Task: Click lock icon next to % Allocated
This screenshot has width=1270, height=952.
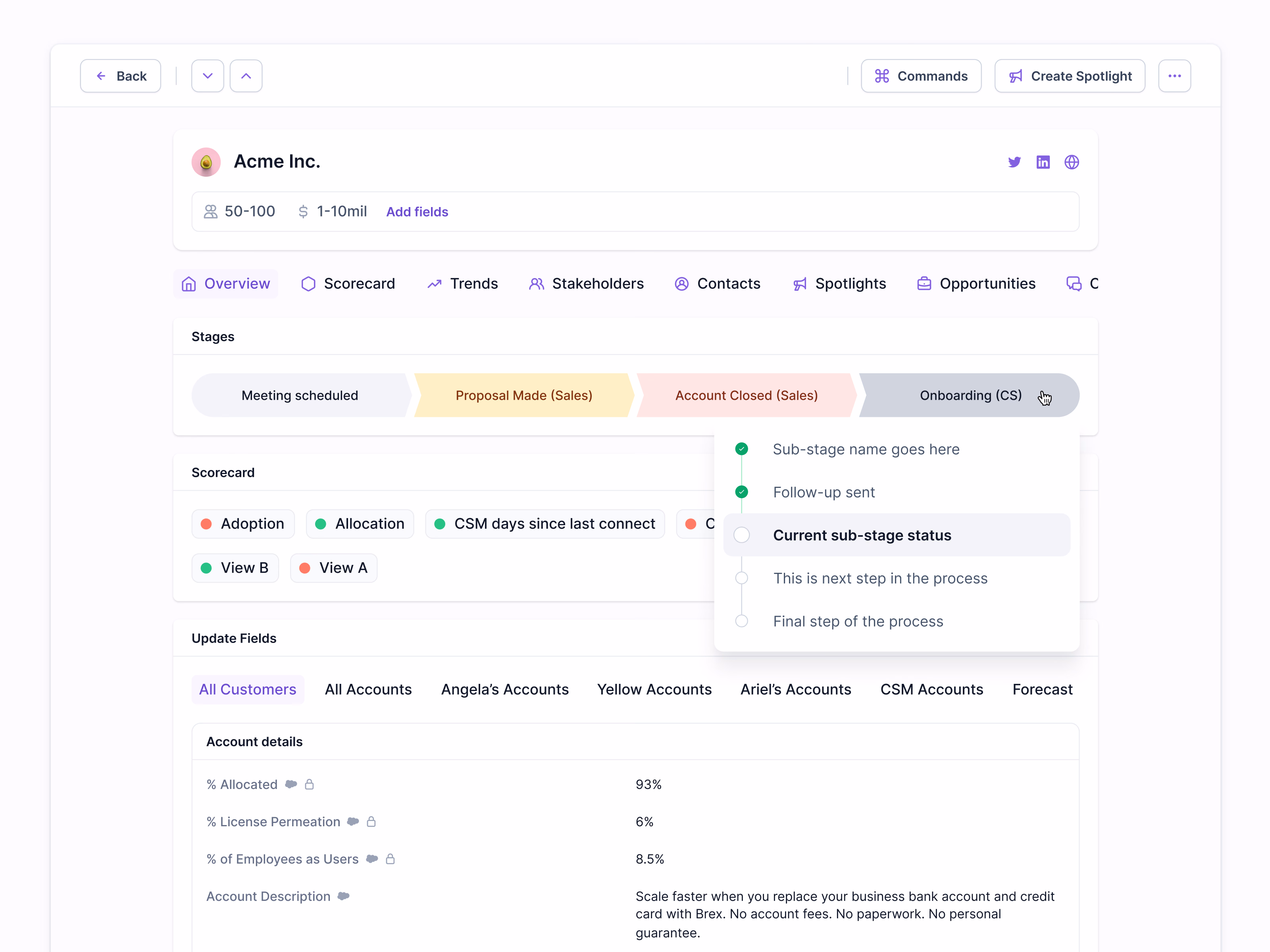Action: (309, 784)
